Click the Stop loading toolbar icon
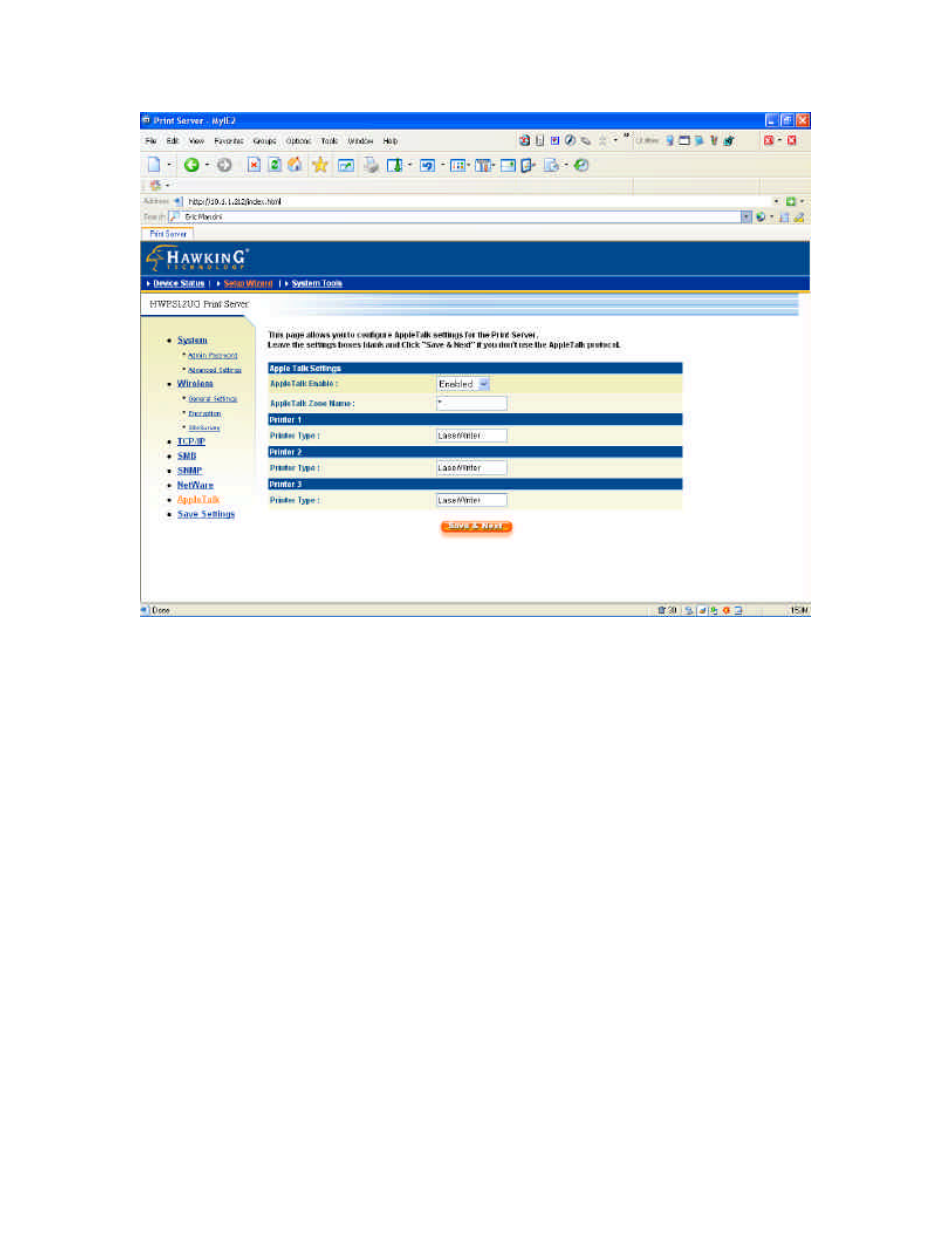Image resolution: width=952 pixels, height=1233 pixels. click(x=254, y=165)
